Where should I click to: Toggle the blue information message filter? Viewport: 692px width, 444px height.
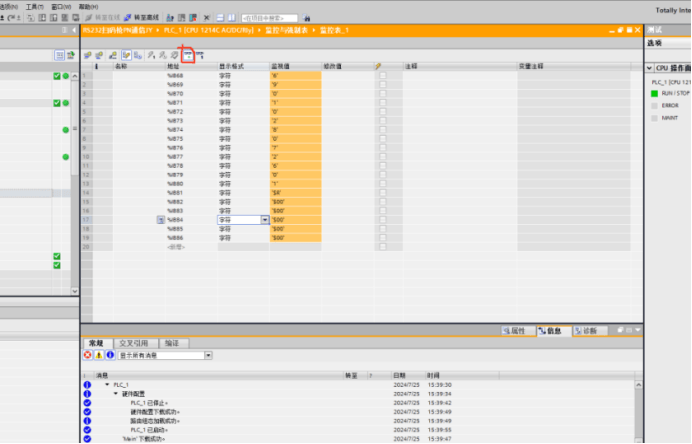point(110,355)
